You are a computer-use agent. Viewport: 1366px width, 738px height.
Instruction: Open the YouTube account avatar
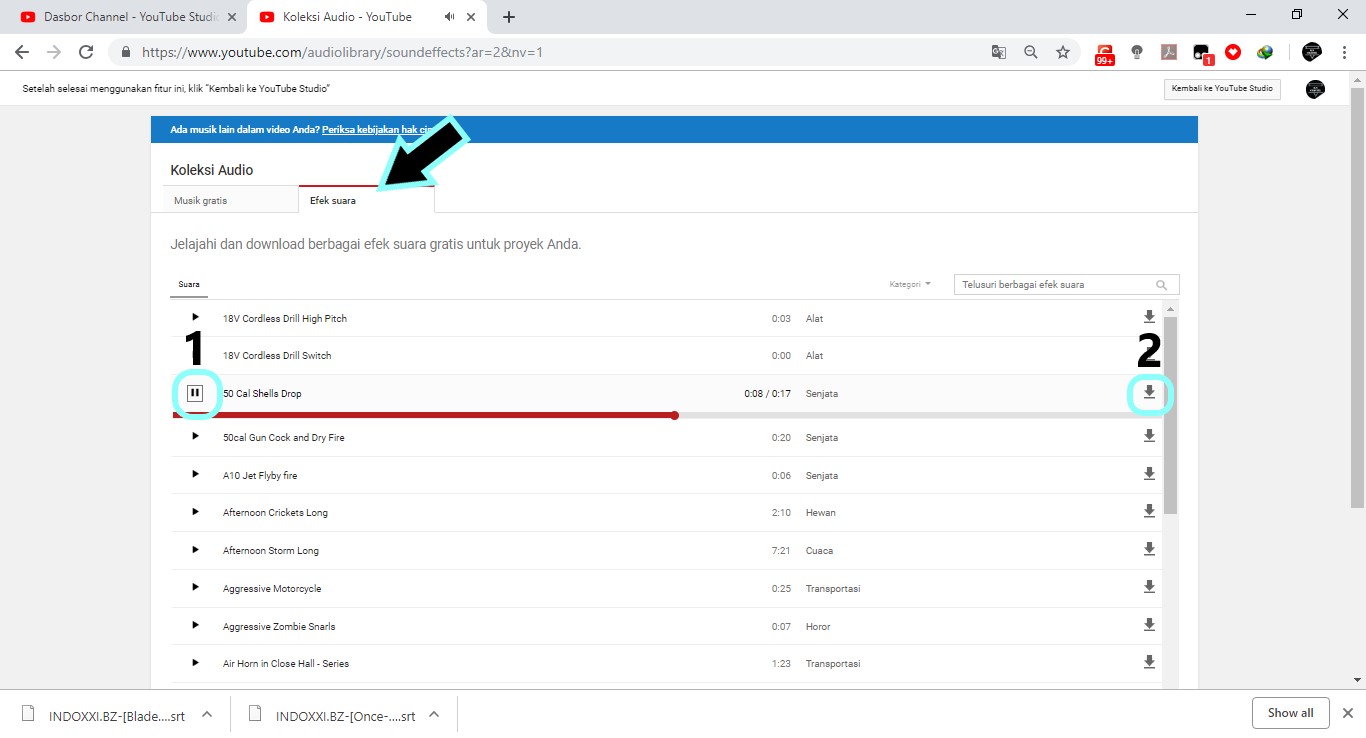pos(1315,89)
